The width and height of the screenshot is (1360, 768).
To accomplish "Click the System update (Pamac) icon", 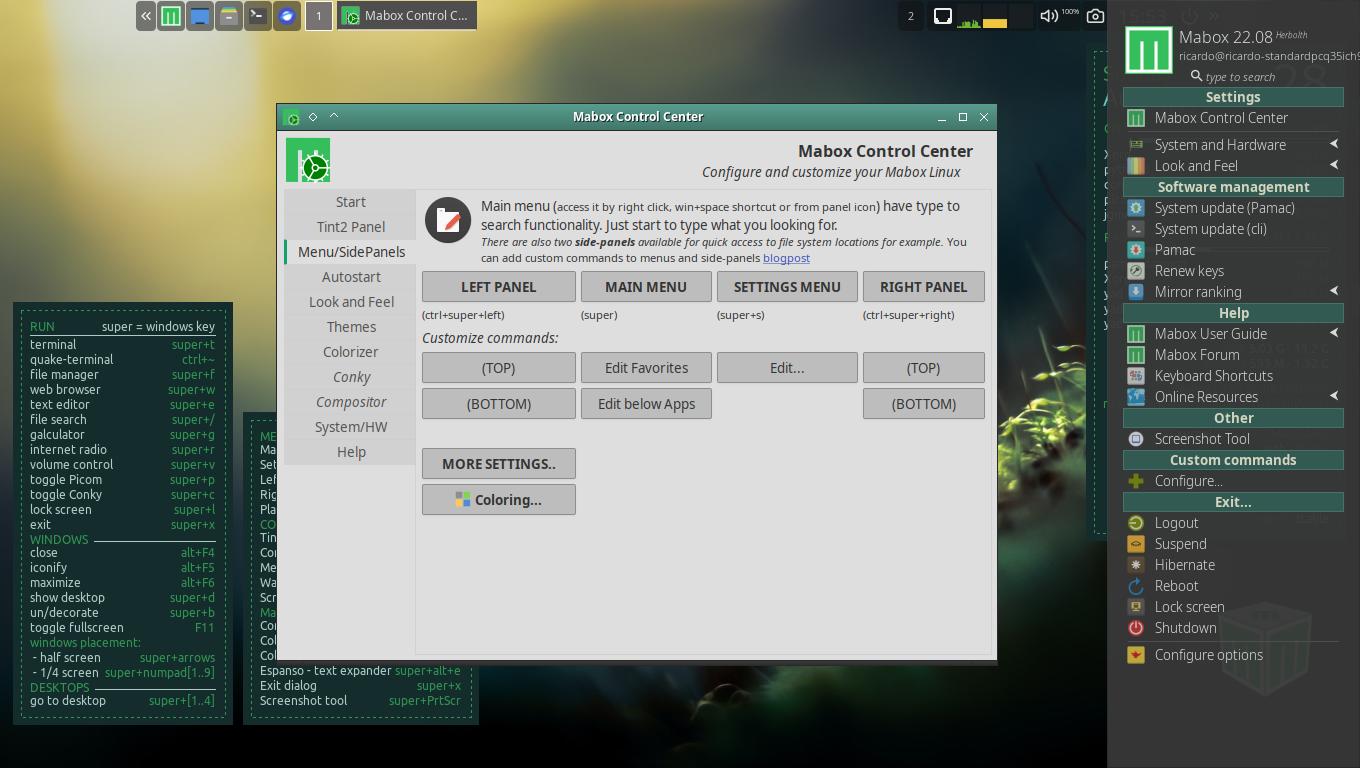I will pyautogui.click(x=1136, y=208).
